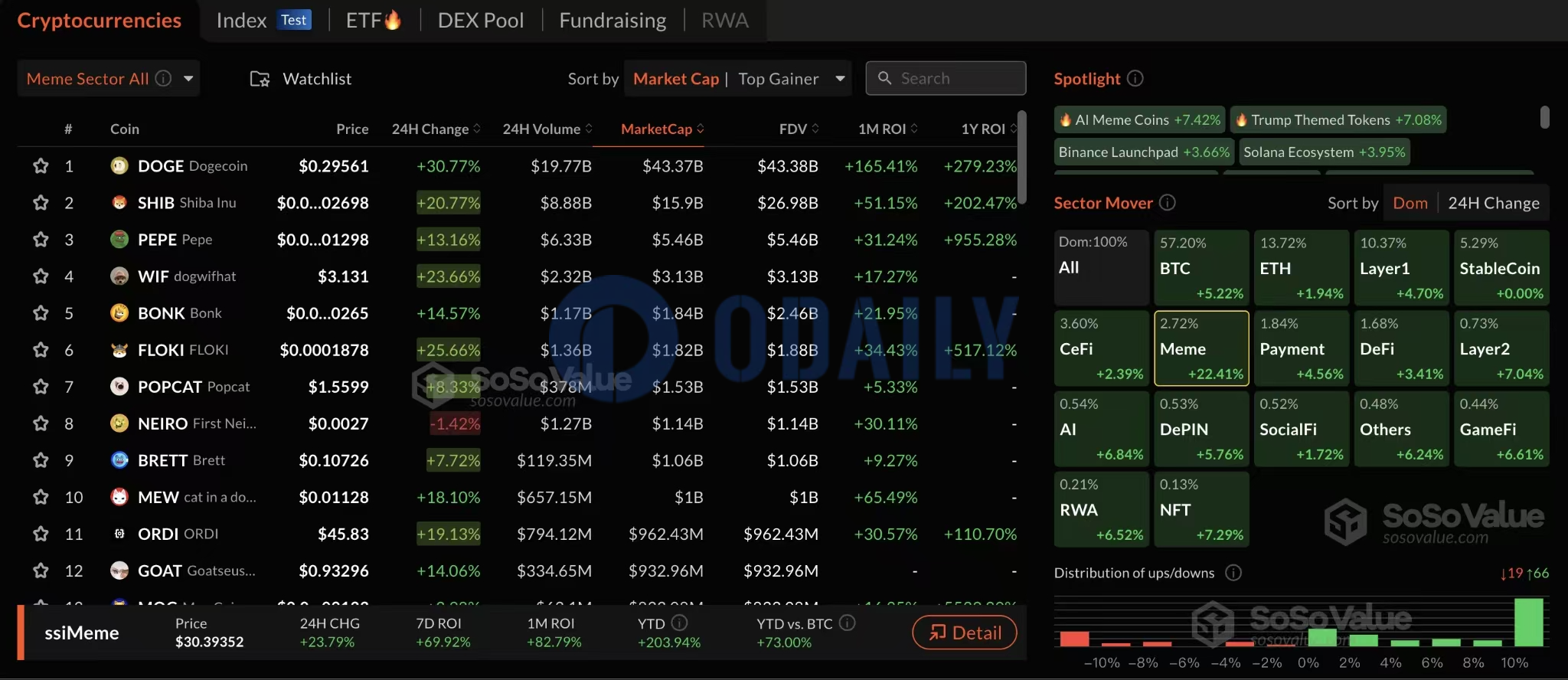Image resolution: width=1568 pixels, height=680 pixels.
Task: Mark WIF as a favorite
Action: [x=41, y=276]
